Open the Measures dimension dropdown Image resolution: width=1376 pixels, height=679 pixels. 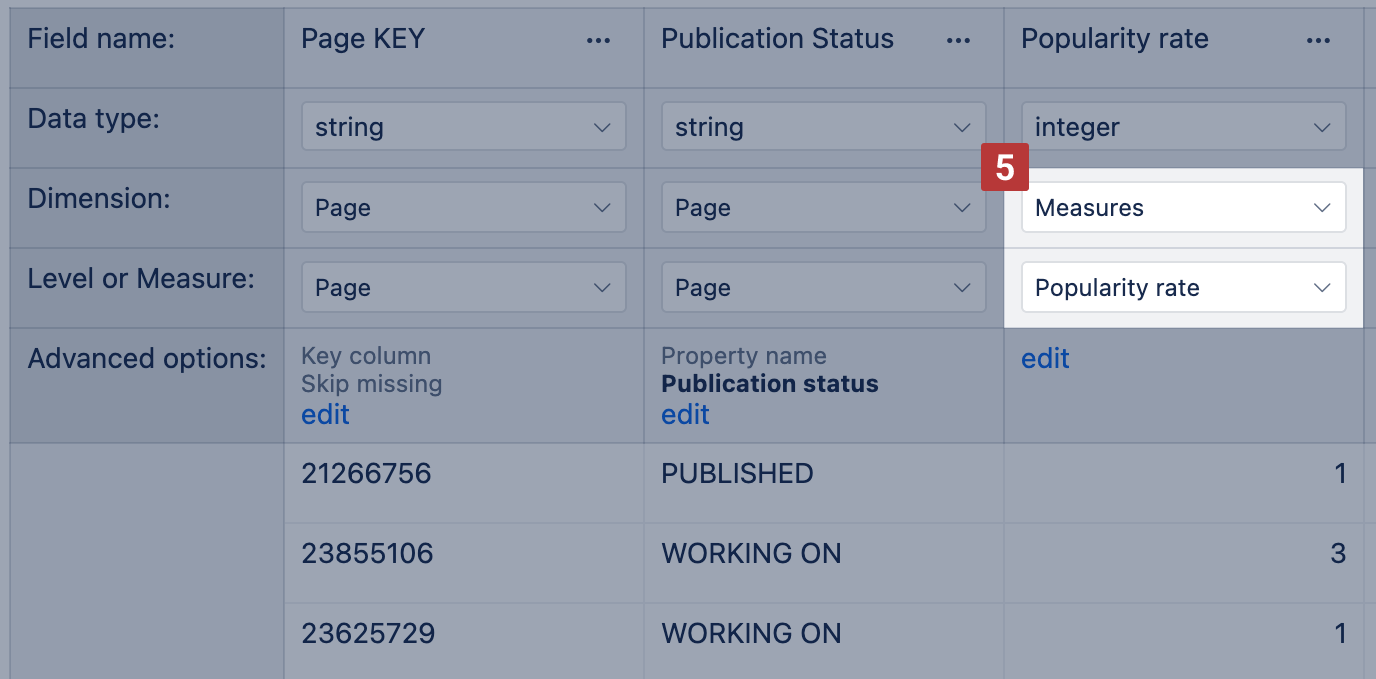(1183, 208)
